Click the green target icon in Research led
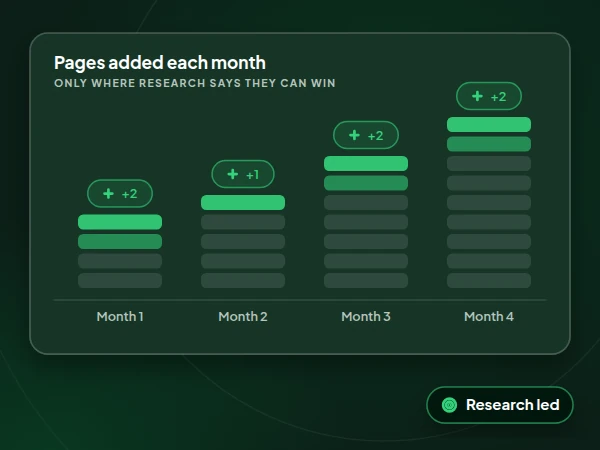This screenshot has height=450, width=600. point(449,405)
